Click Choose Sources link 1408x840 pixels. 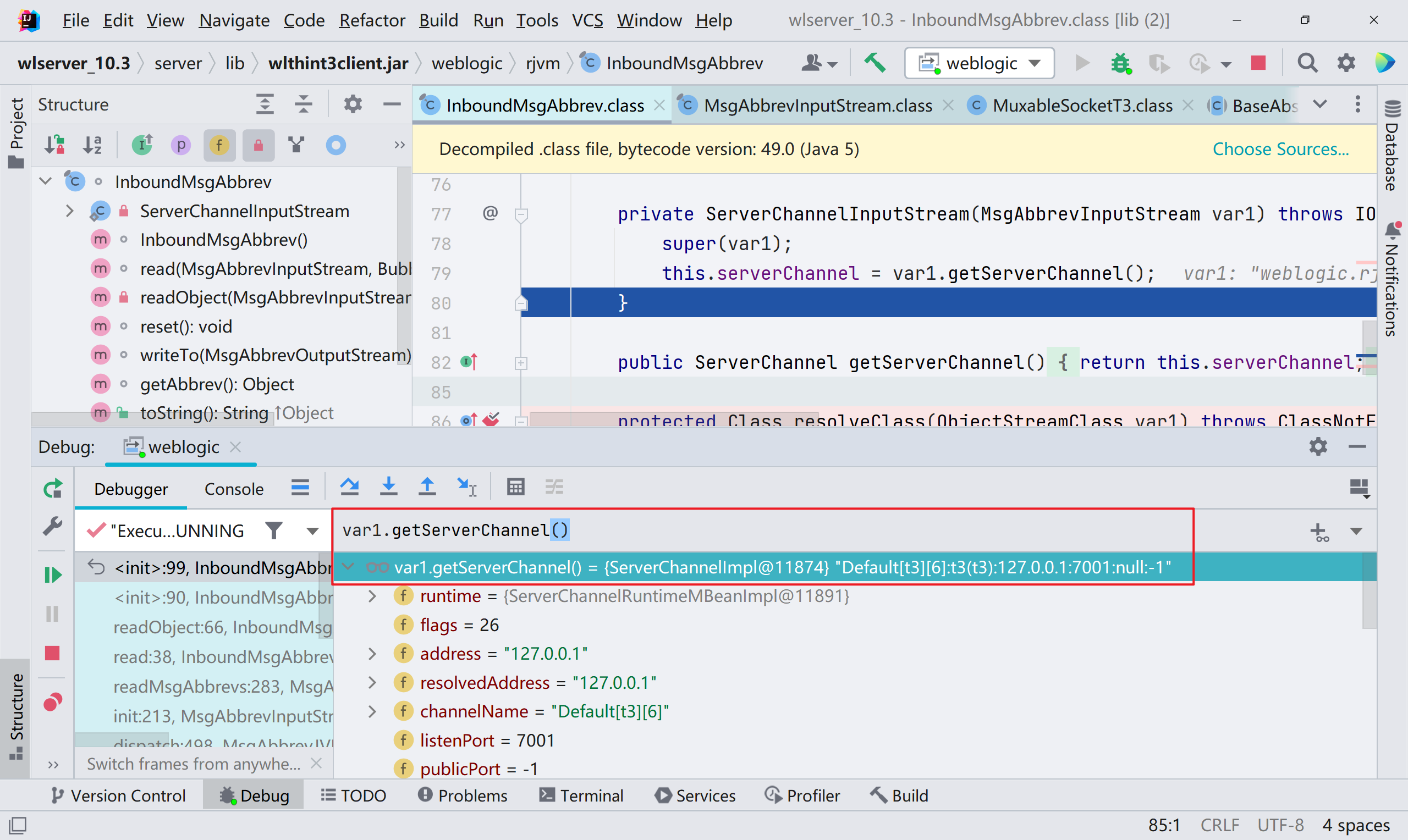click(1280, 149)
